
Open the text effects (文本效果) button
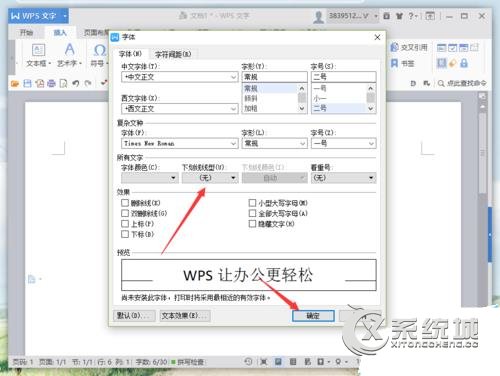pyautogui.click(x=185, y=315)
